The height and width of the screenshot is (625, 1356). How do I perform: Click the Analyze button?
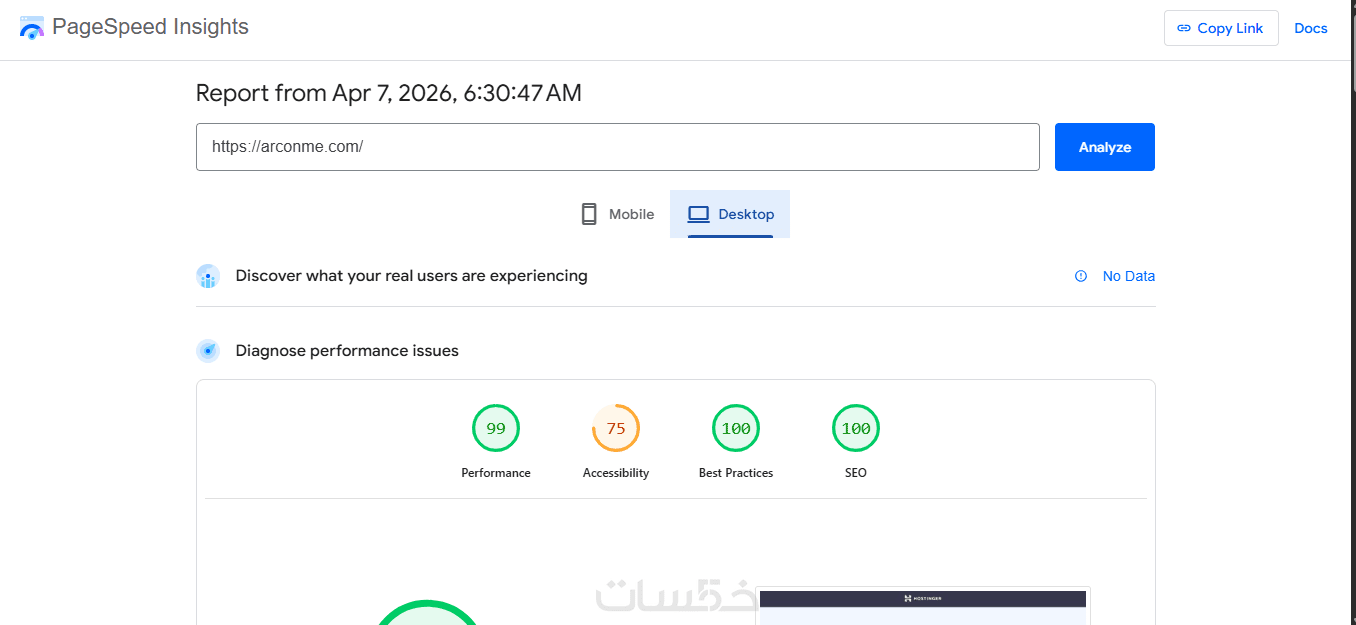point(1105,147)
